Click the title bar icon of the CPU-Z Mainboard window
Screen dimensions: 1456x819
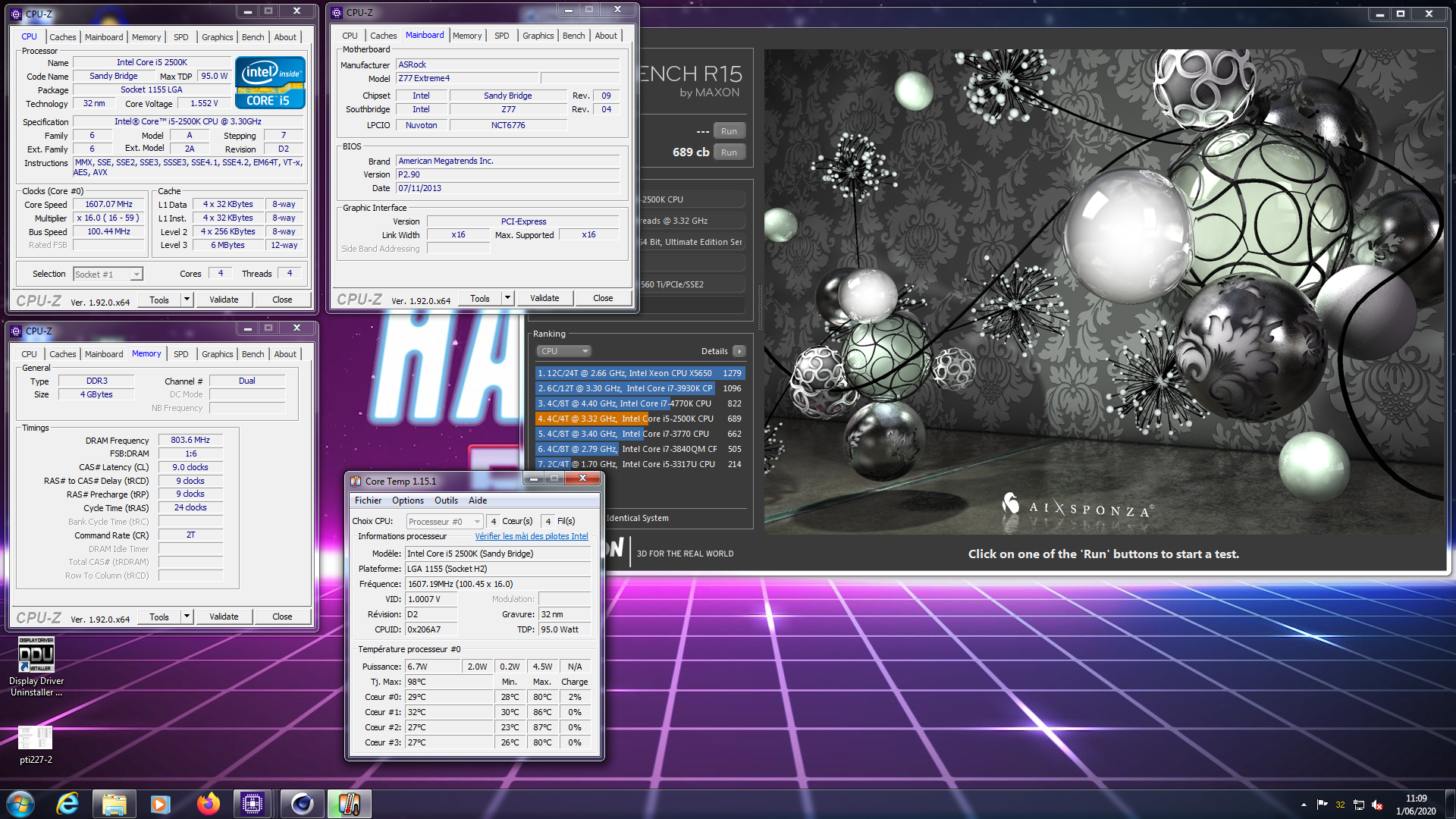[337, 12]
